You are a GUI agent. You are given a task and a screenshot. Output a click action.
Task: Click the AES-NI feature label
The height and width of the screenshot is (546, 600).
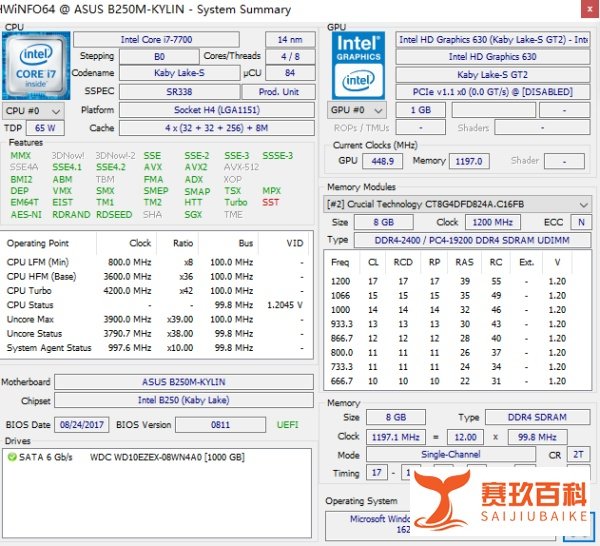[x=26, y=215]
